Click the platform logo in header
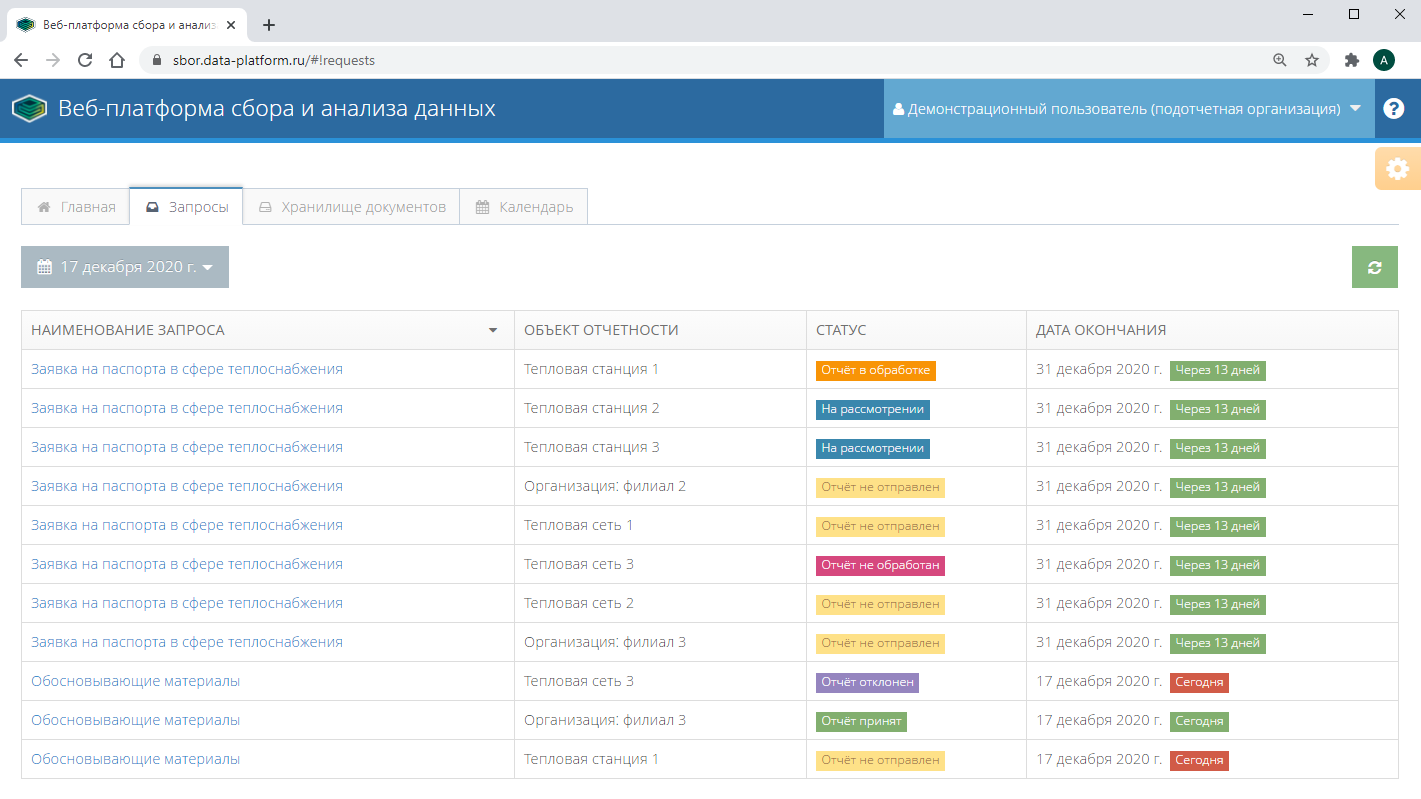Viewport: 1421px width, 799px height. pos(30,109)
